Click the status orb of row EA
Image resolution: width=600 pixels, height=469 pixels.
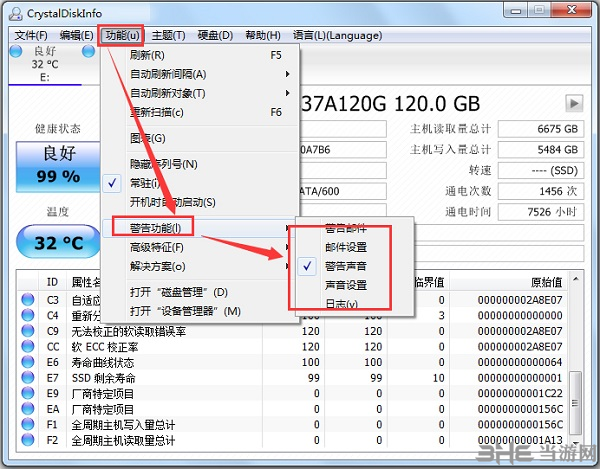[28, 409]
